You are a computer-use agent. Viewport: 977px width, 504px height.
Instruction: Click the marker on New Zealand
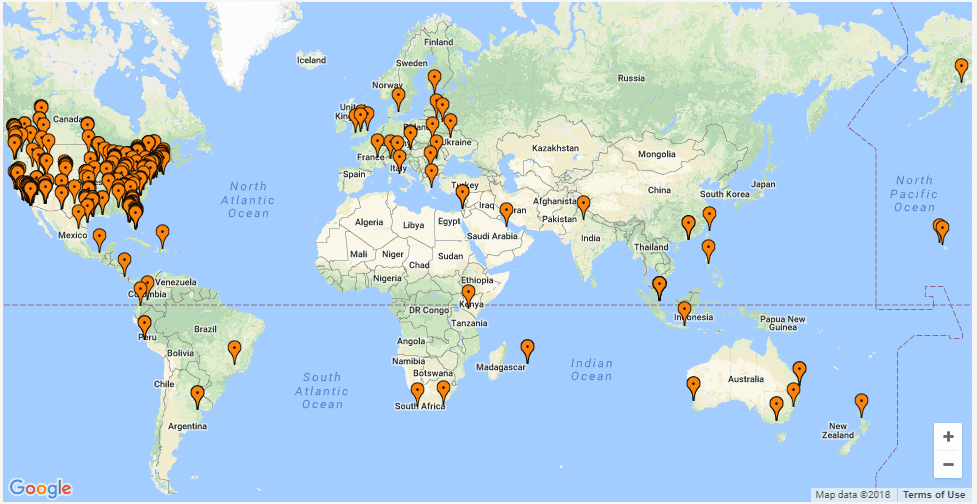click(861, 404)
